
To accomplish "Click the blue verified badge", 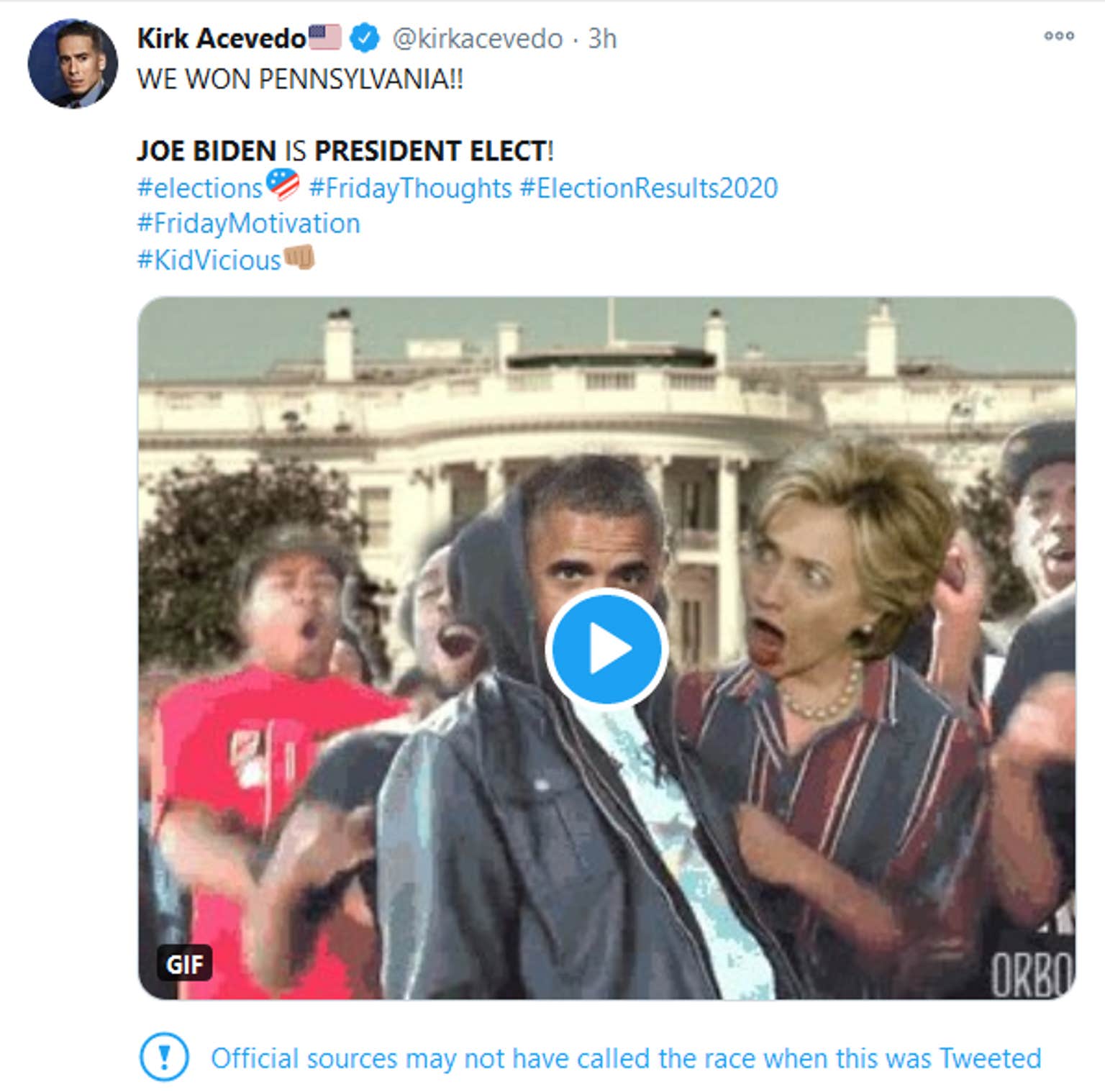I will tap(365, 38).
